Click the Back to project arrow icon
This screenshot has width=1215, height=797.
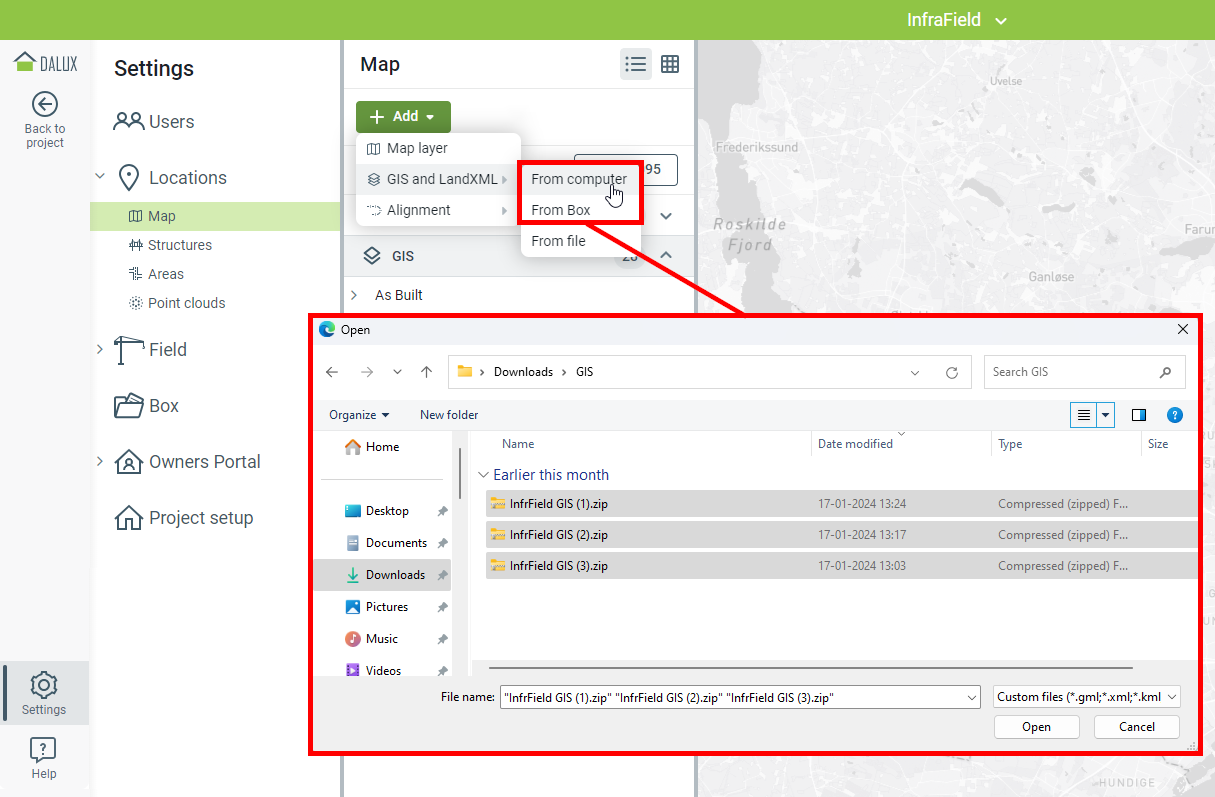tap(44, 104)
